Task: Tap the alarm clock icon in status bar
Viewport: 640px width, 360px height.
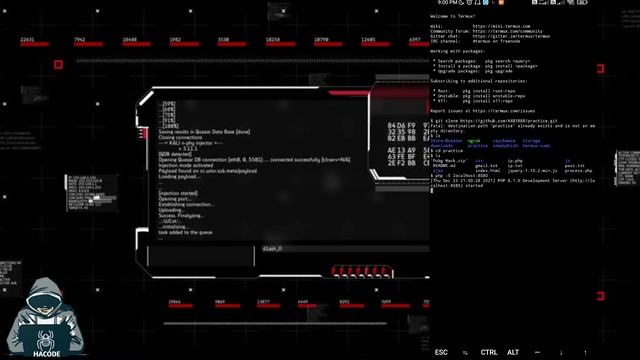Action: [469, 2]
